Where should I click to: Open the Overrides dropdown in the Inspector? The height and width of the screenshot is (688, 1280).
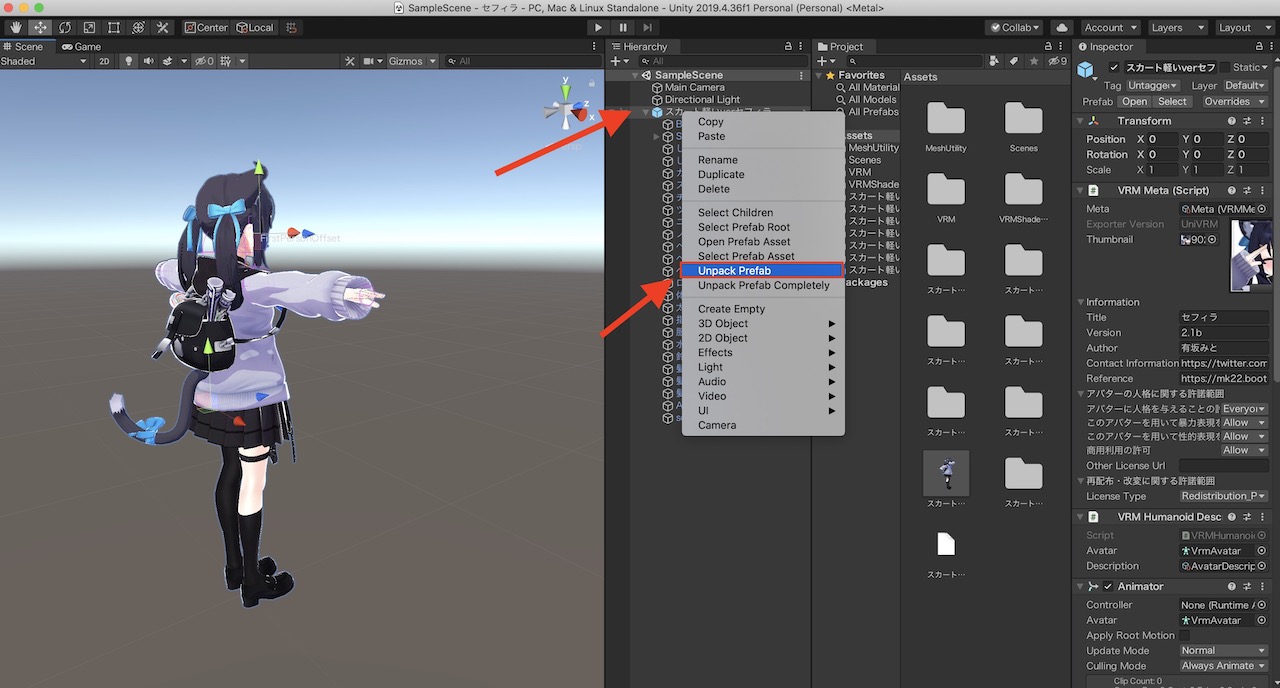[x=1235, y=101]
